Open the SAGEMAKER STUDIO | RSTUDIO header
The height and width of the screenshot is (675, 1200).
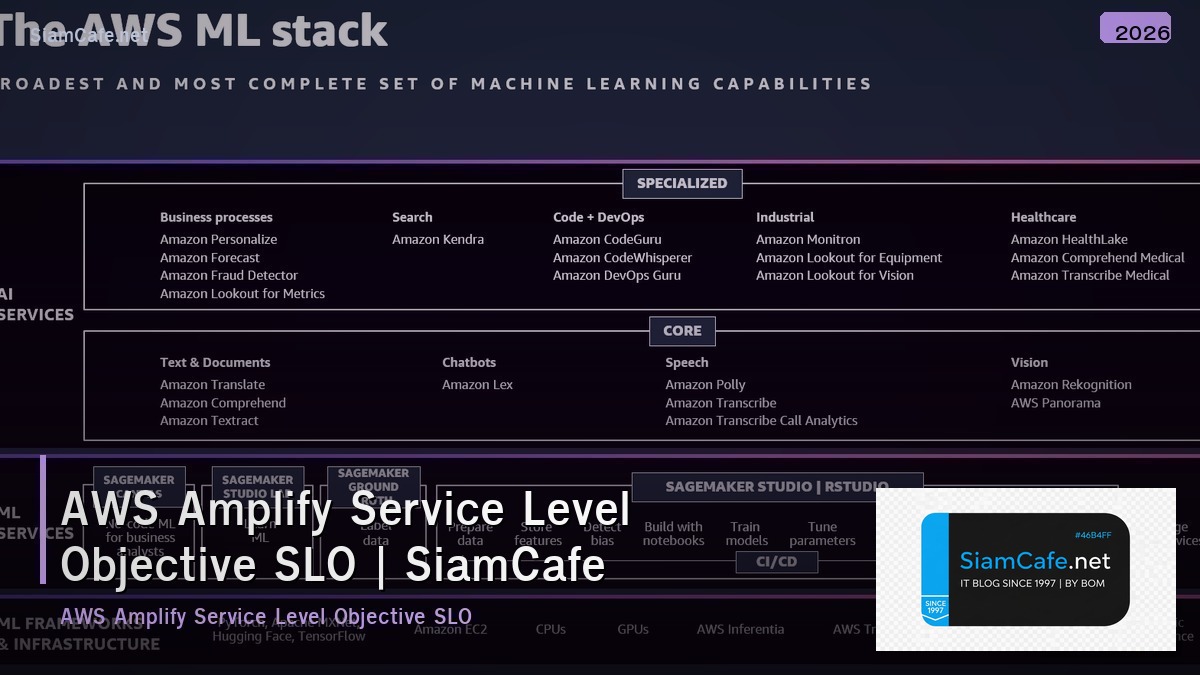[779, 487]
